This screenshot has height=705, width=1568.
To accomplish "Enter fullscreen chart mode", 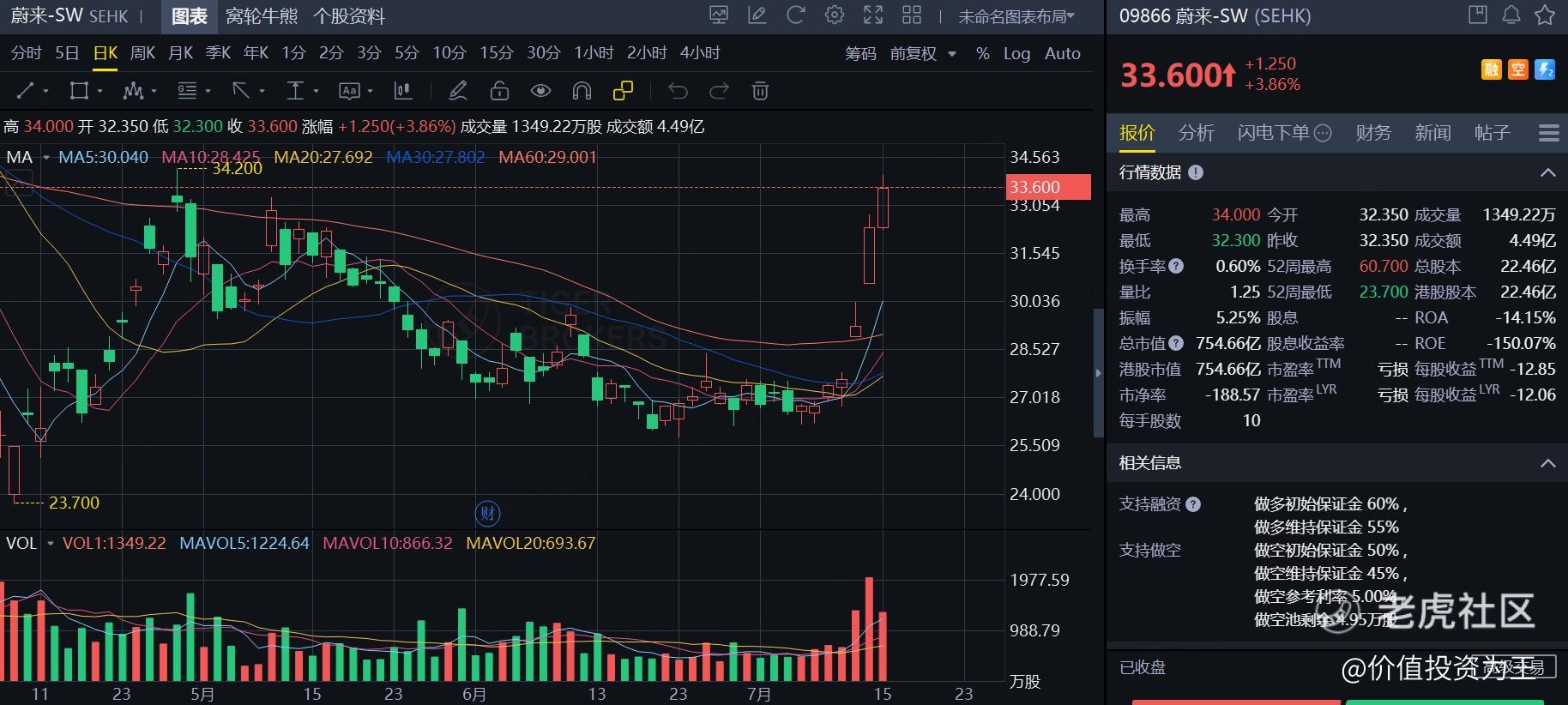I will tap(873, 15).
